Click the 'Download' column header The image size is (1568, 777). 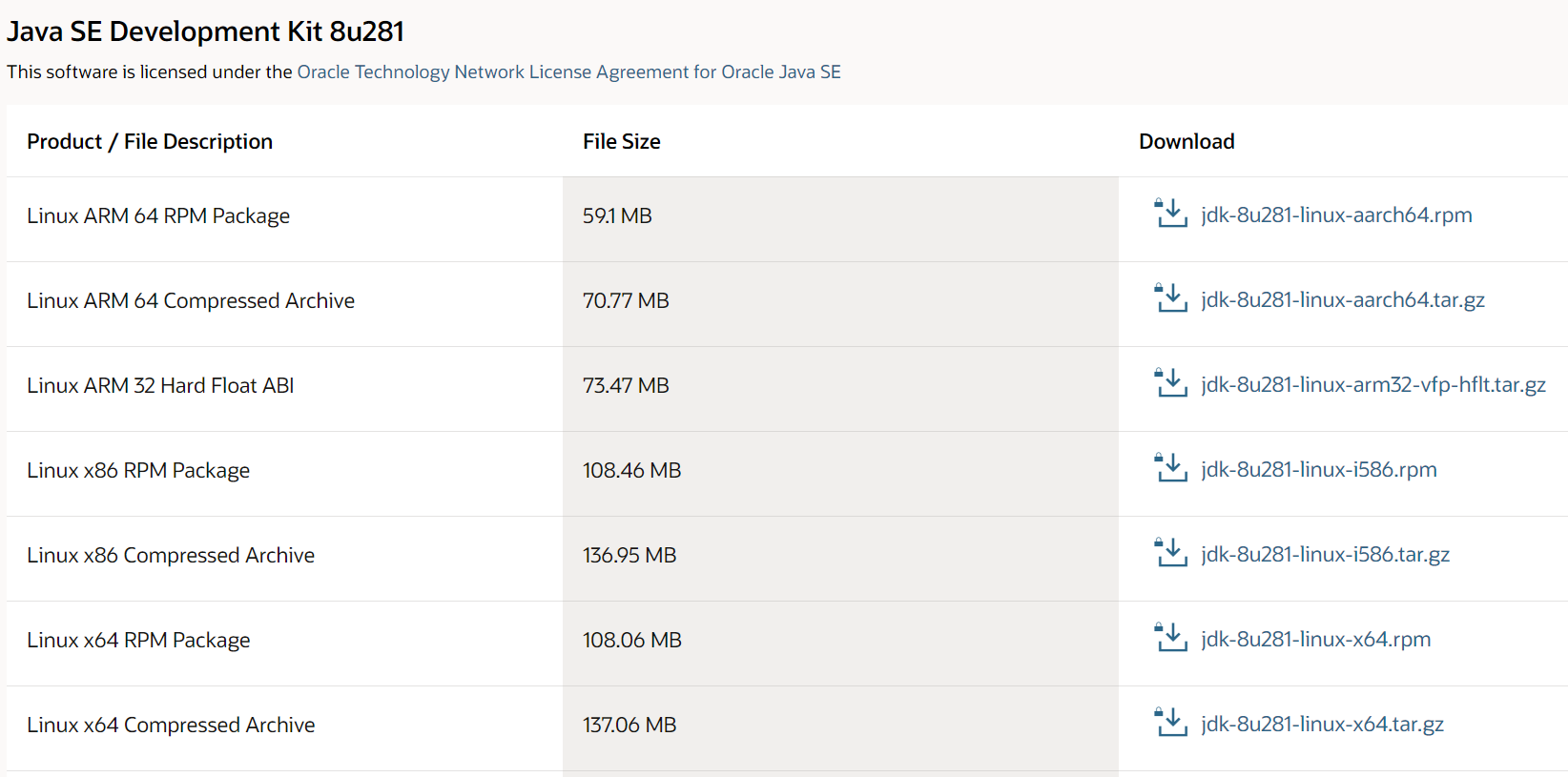pyautogui.click(x=1186, y=142)
